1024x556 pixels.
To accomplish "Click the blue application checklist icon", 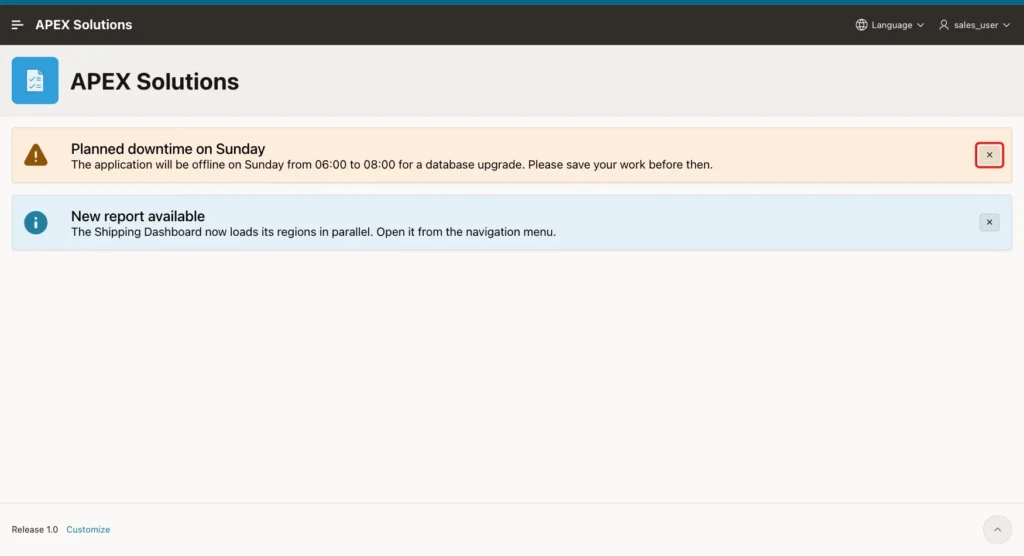I will 35,80.
